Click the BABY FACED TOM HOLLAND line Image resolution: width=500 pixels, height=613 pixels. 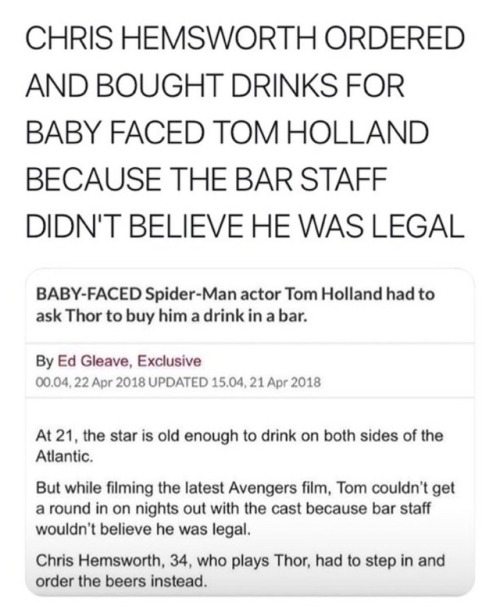click(227, 132)
